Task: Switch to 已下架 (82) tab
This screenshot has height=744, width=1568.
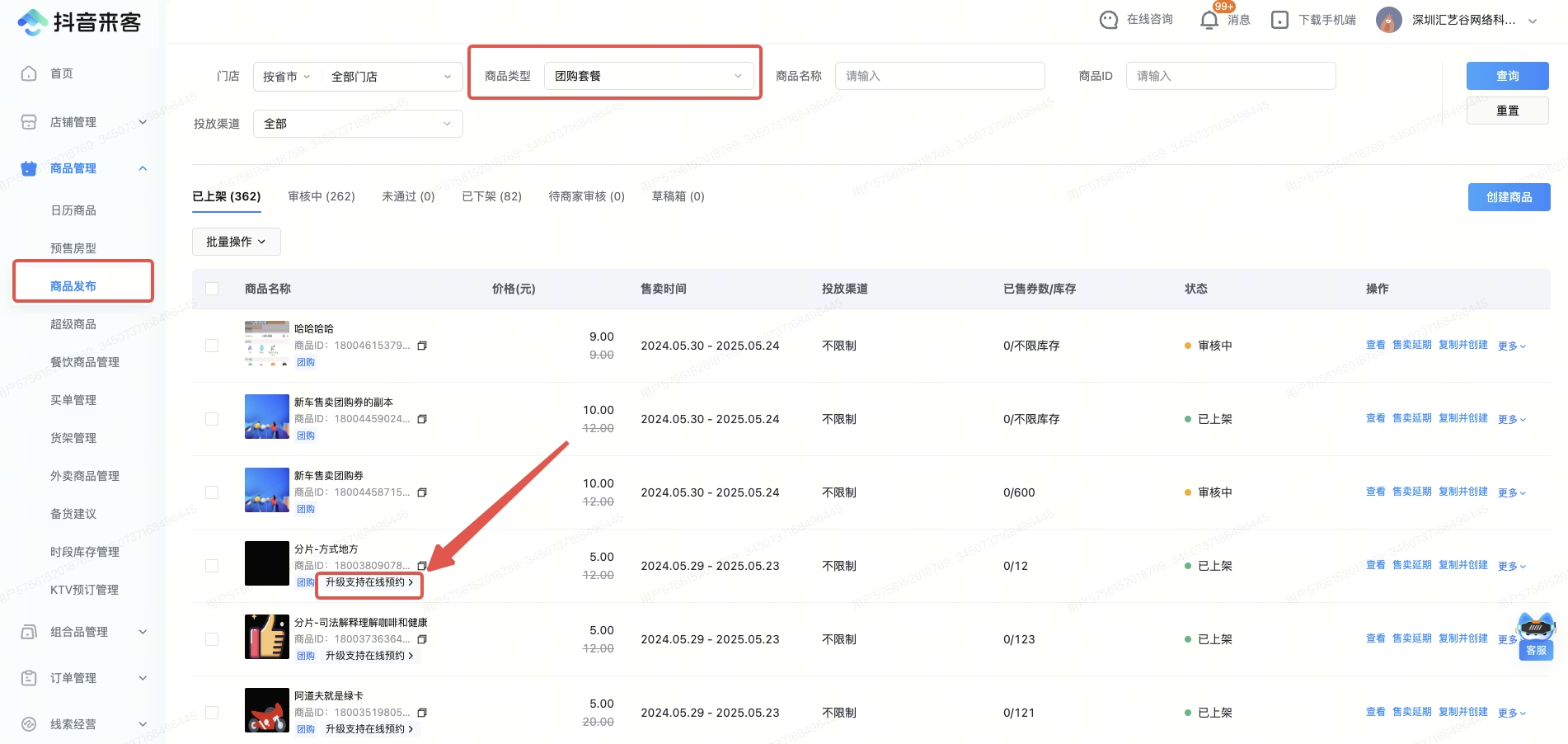Action: pyautogui.click(x=491, y=196)
